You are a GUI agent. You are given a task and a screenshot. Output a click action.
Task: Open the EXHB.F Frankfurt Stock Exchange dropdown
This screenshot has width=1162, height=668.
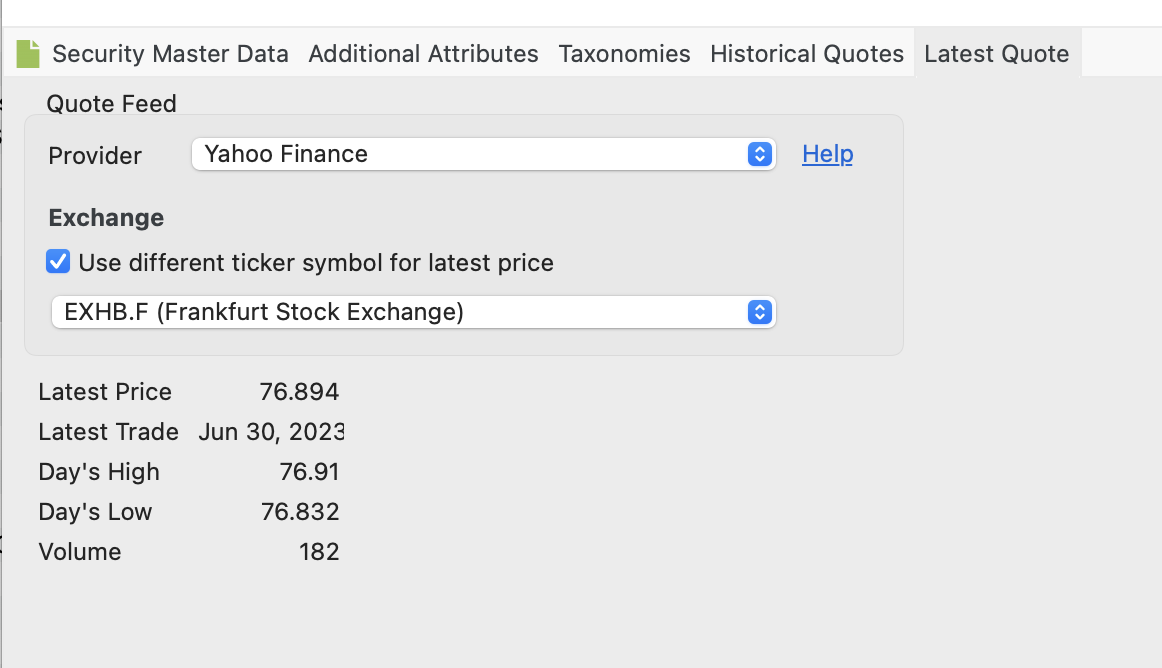(413, 312)
